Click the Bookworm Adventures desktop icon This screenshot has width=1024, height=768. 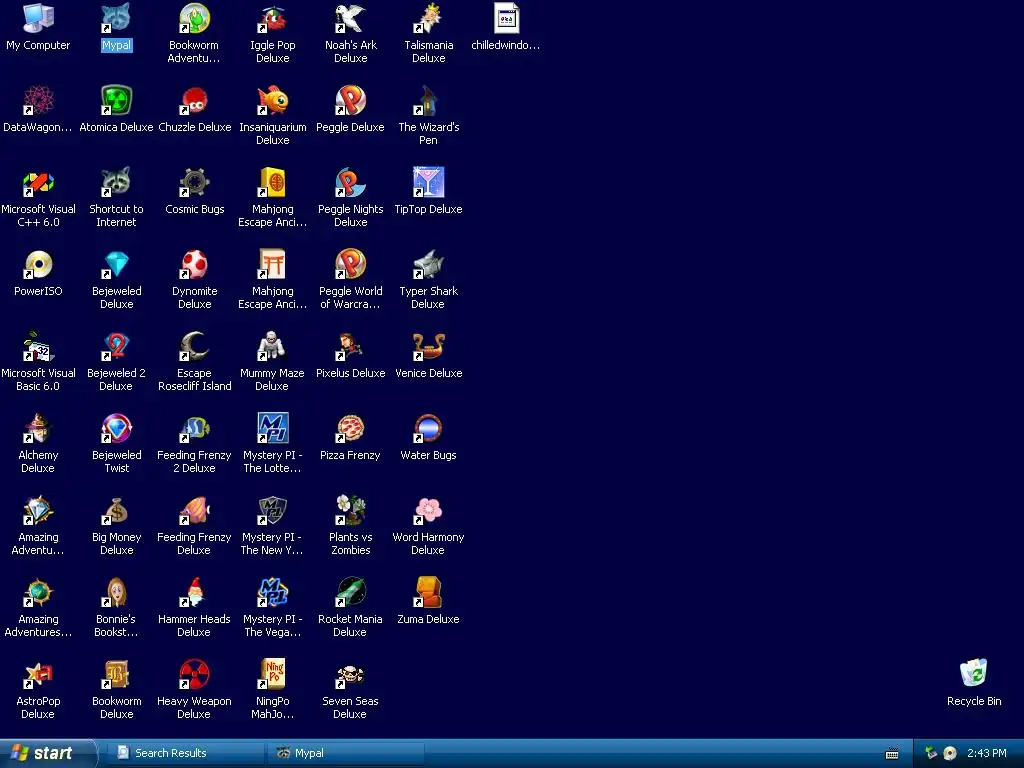(x=194, y=18)
